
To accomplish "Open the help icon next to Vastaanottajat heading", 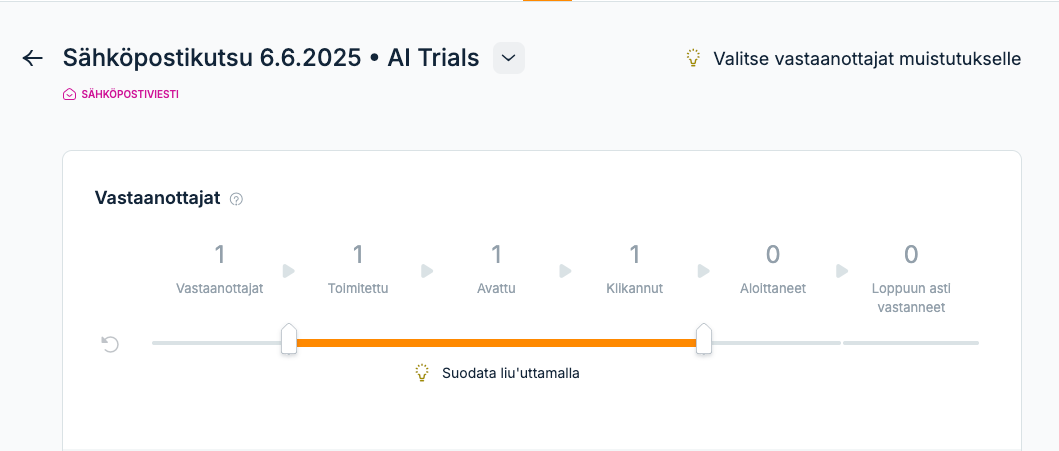I will [x=236, y=199].
